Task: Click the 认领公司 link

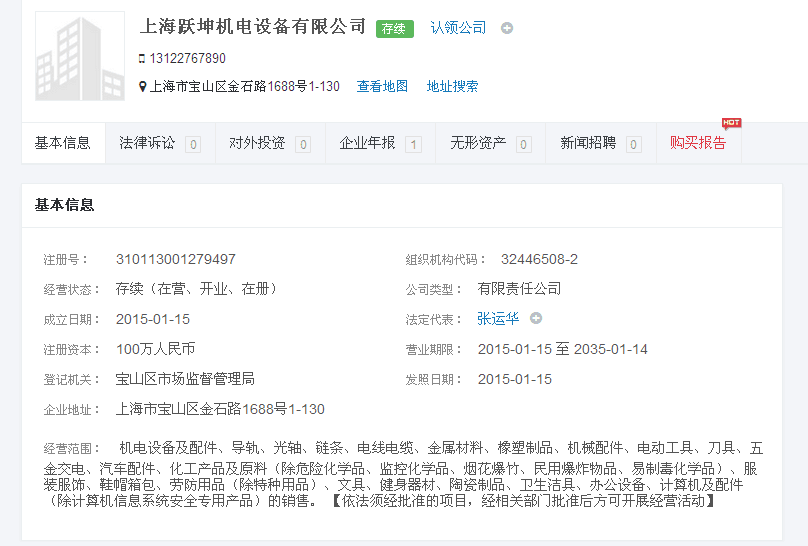Action: point(458,28)
